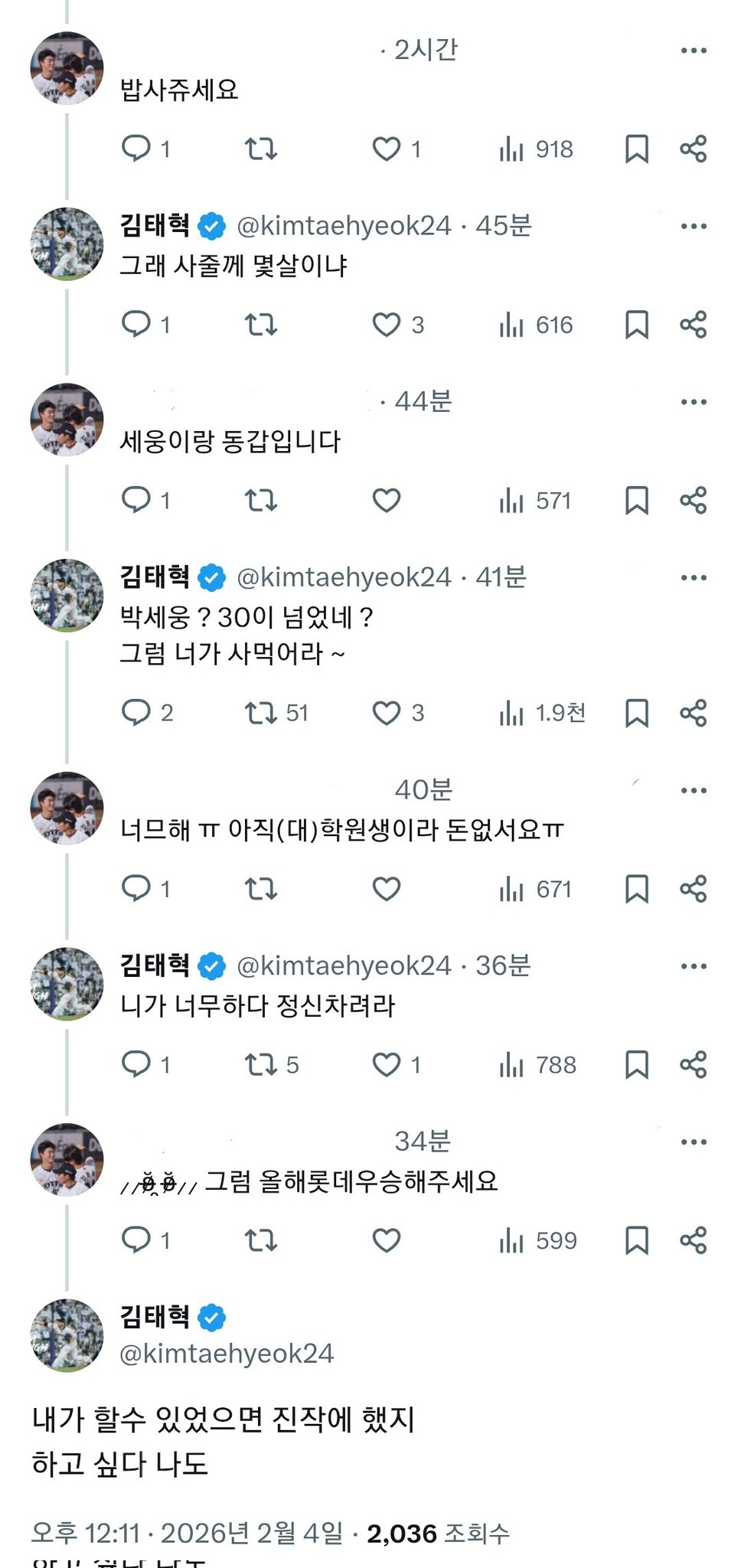The image size is (741, 1568).
Task: Retweet the '그래 사줄께 몇살이냐' tweet
Action: pyautogui.click(x=260, y=325)
